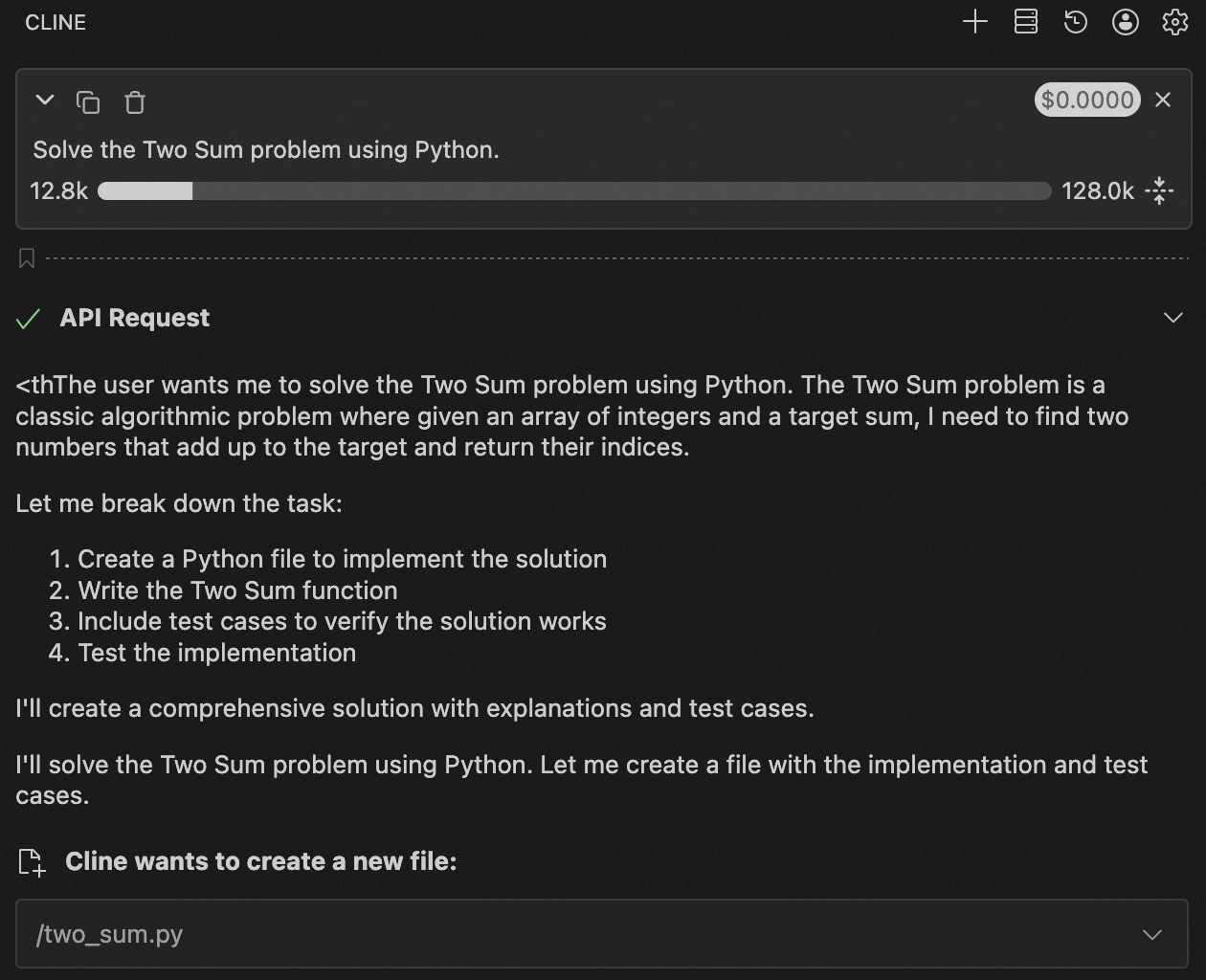The image size is (1206, 980).
Task: Click the context window usage bar
Action: (574, 191)
